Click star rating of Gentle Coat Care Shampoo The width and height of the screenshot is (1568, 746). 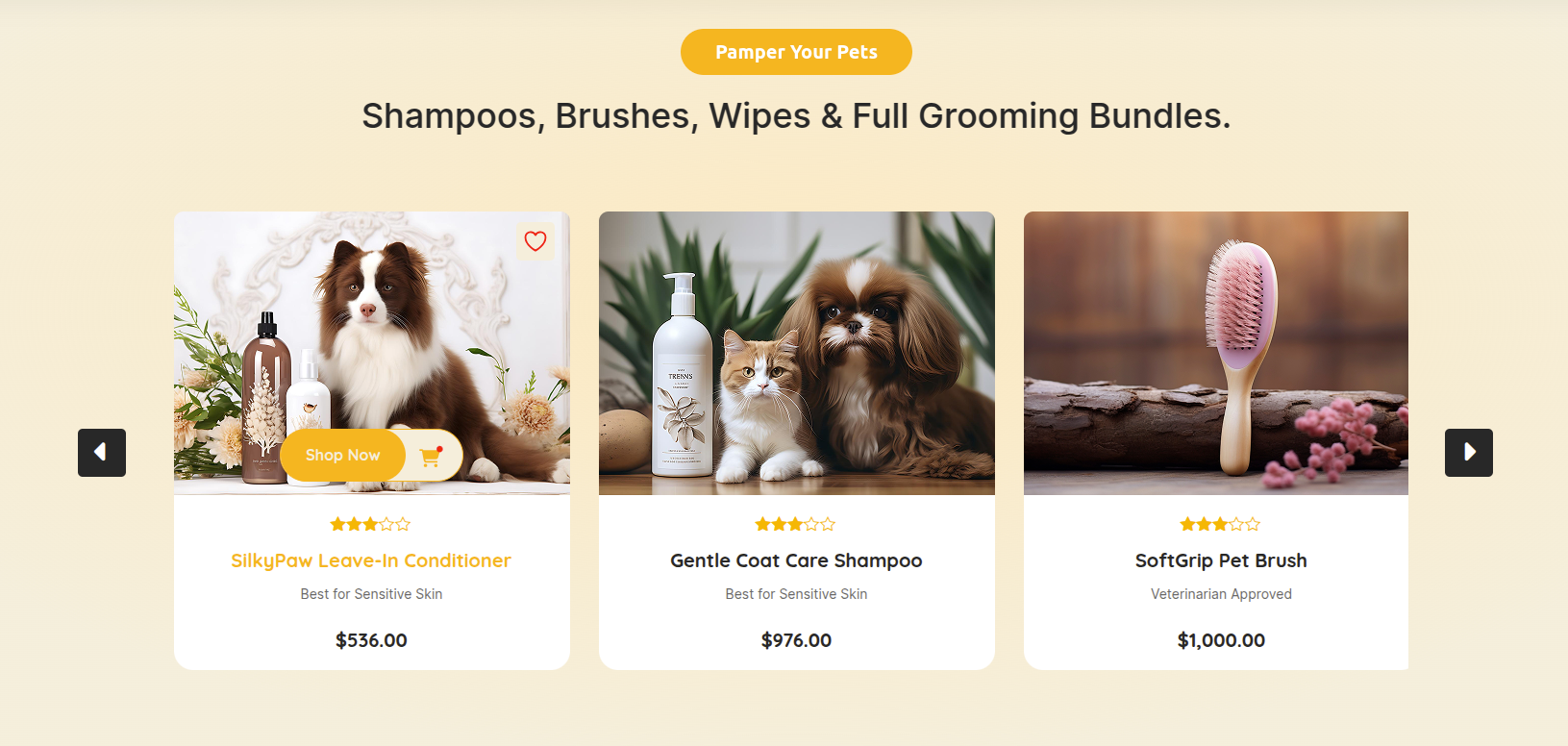796,524
